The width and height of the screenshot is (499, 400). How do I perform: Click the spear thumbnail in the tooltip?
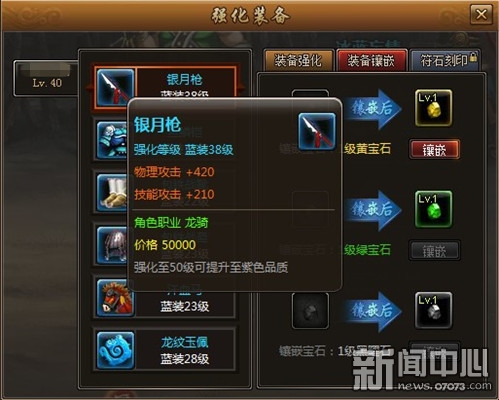[317, 131]
